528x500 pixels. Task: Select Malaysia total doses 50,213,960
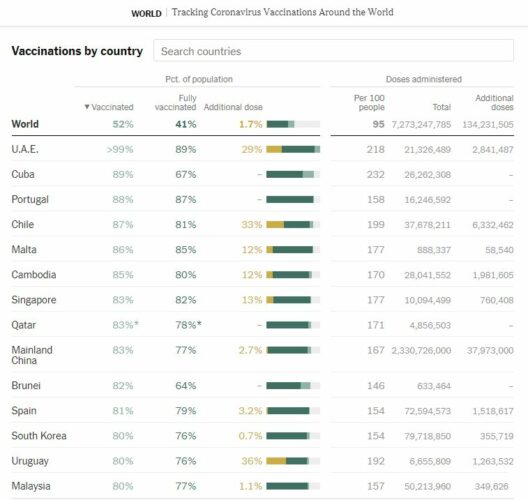click(x=428, y=486)
